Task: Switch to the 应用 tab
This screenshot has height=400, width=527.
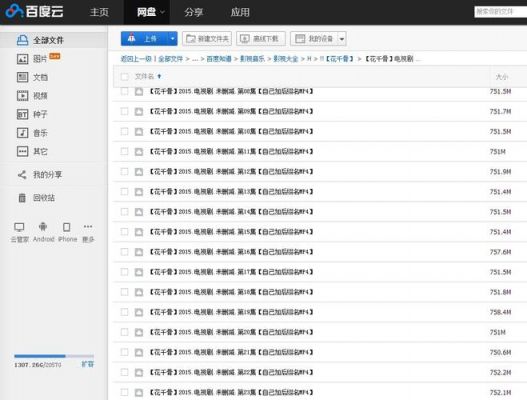Action: pyautogui.click(x=240, y=12)
